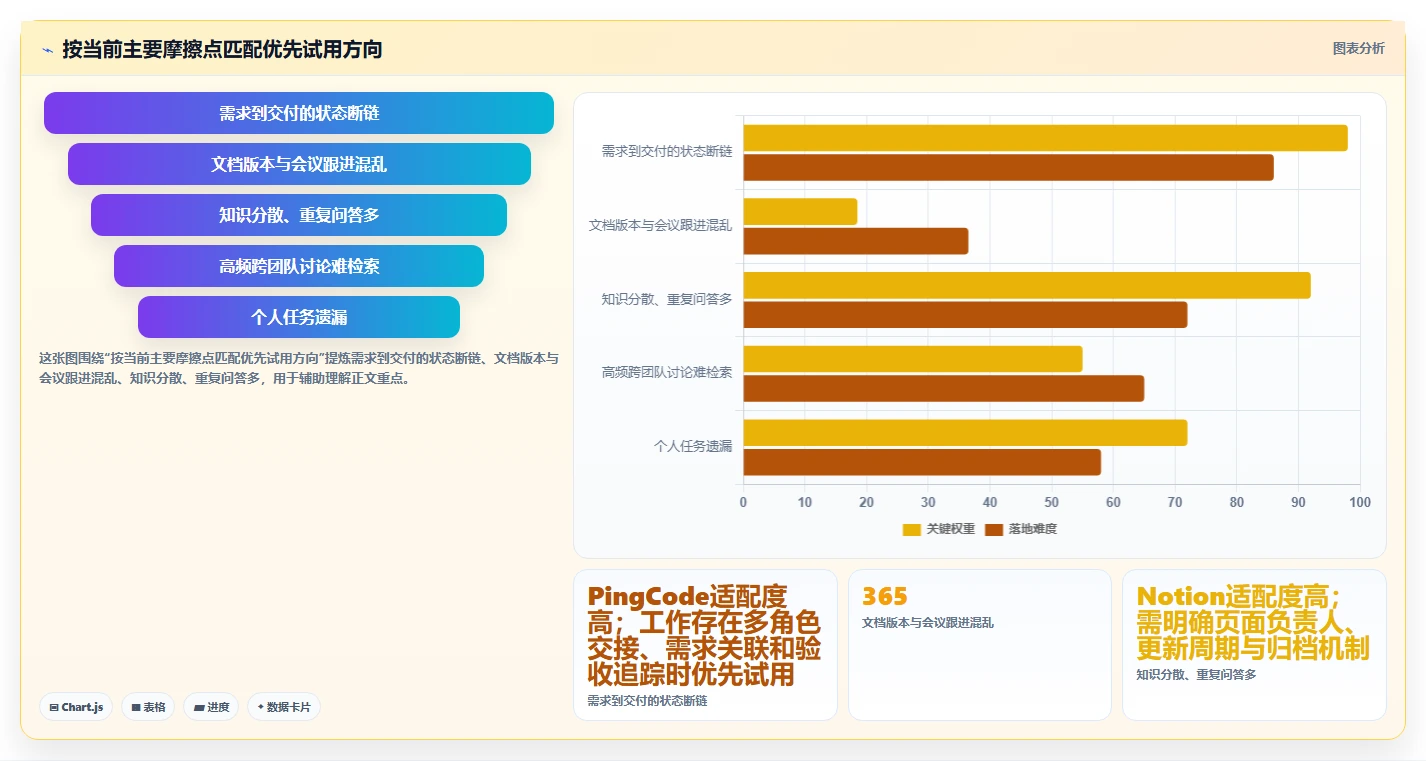Select funnel step 高频跨团队讨论难检索

[x=299, y=266]
